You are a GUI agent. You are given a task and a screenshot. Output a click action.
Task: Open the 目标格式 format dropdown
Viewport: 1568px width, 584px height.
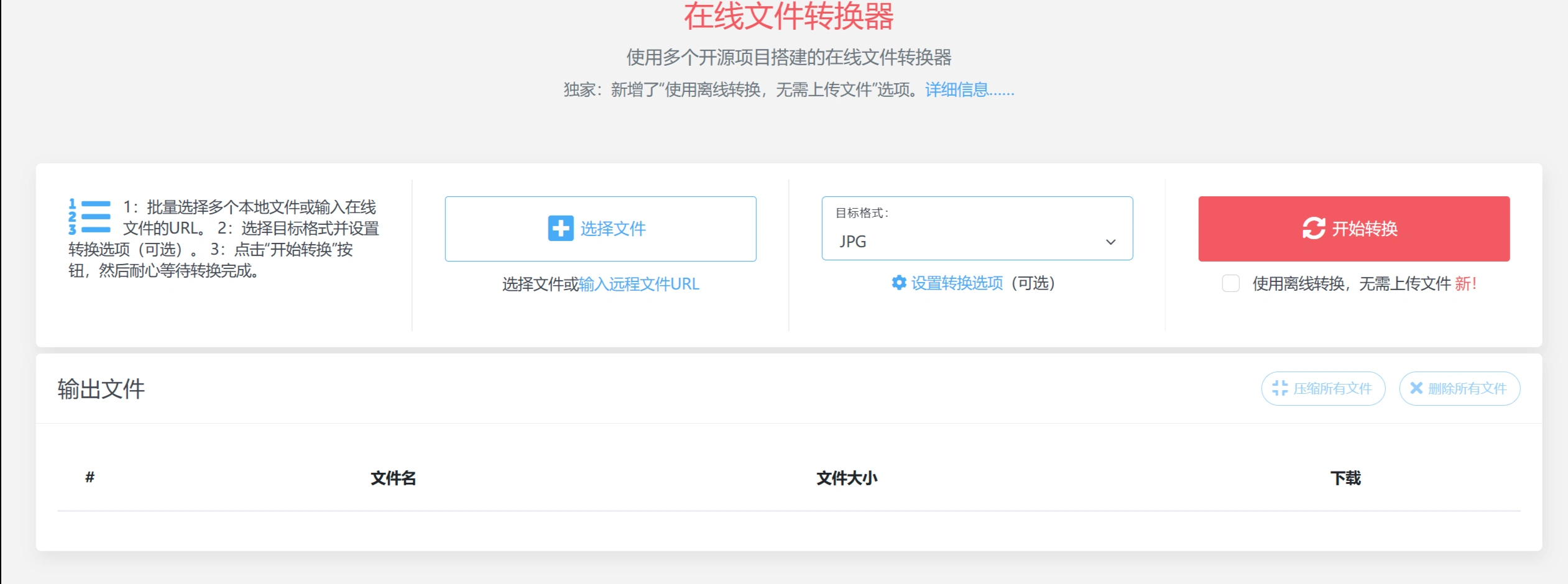976,241
